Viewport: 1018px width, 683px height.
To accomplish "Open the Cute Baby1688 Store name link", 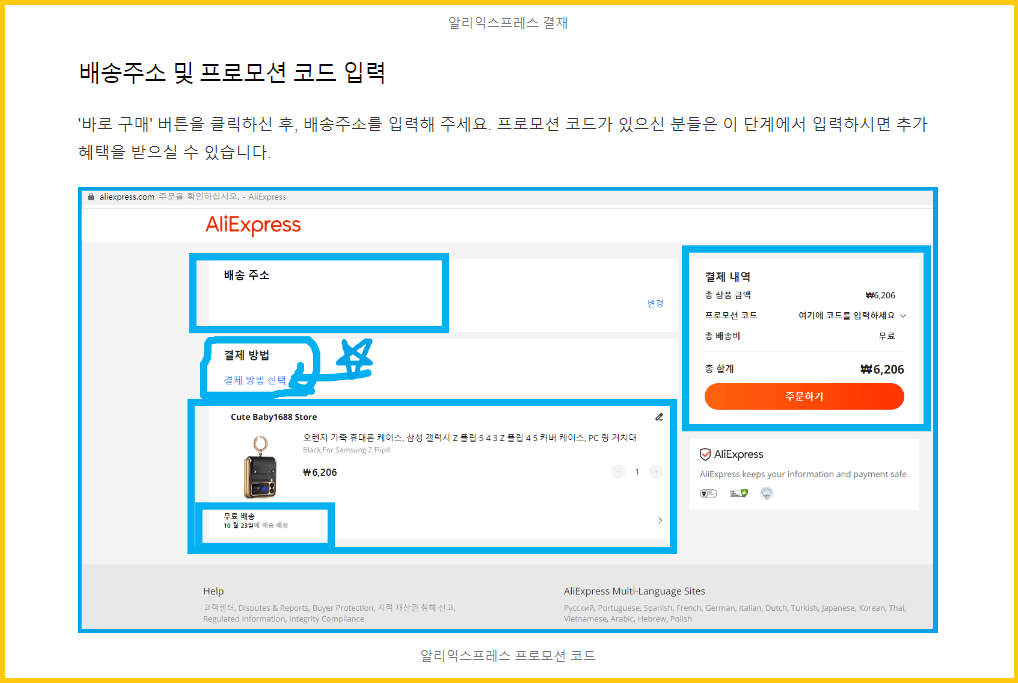I will point(273,416).
